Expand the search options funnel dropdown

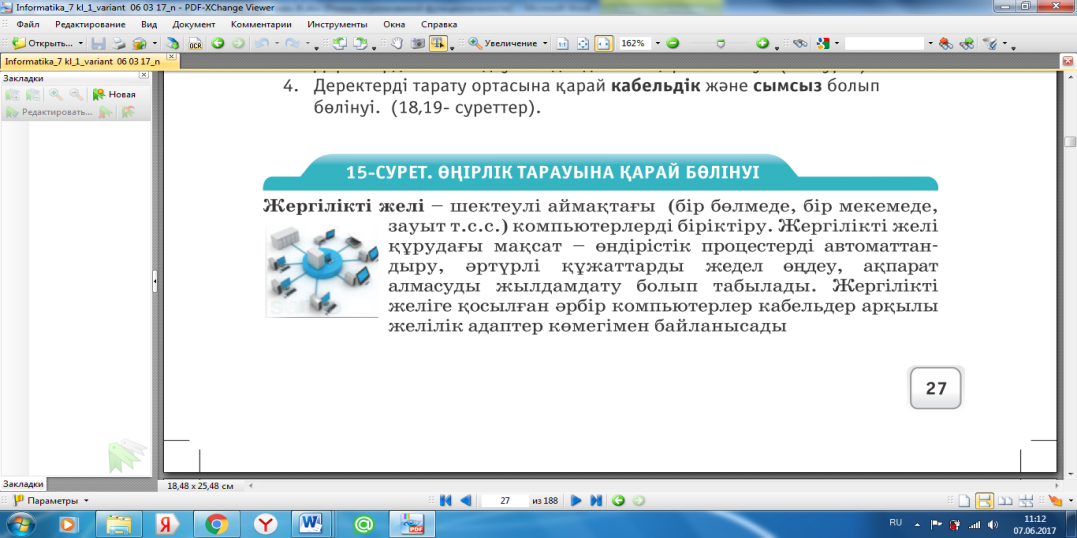click(1005, 43)
